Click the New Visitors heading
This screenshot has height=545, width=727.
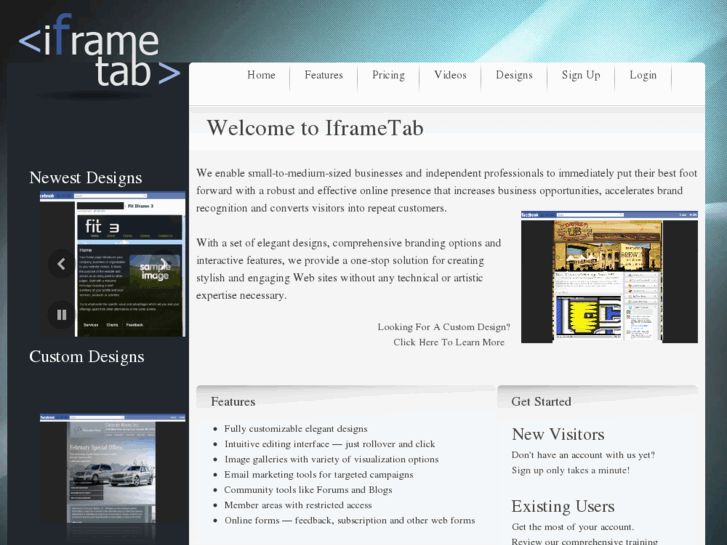click(x=558, y=434)
